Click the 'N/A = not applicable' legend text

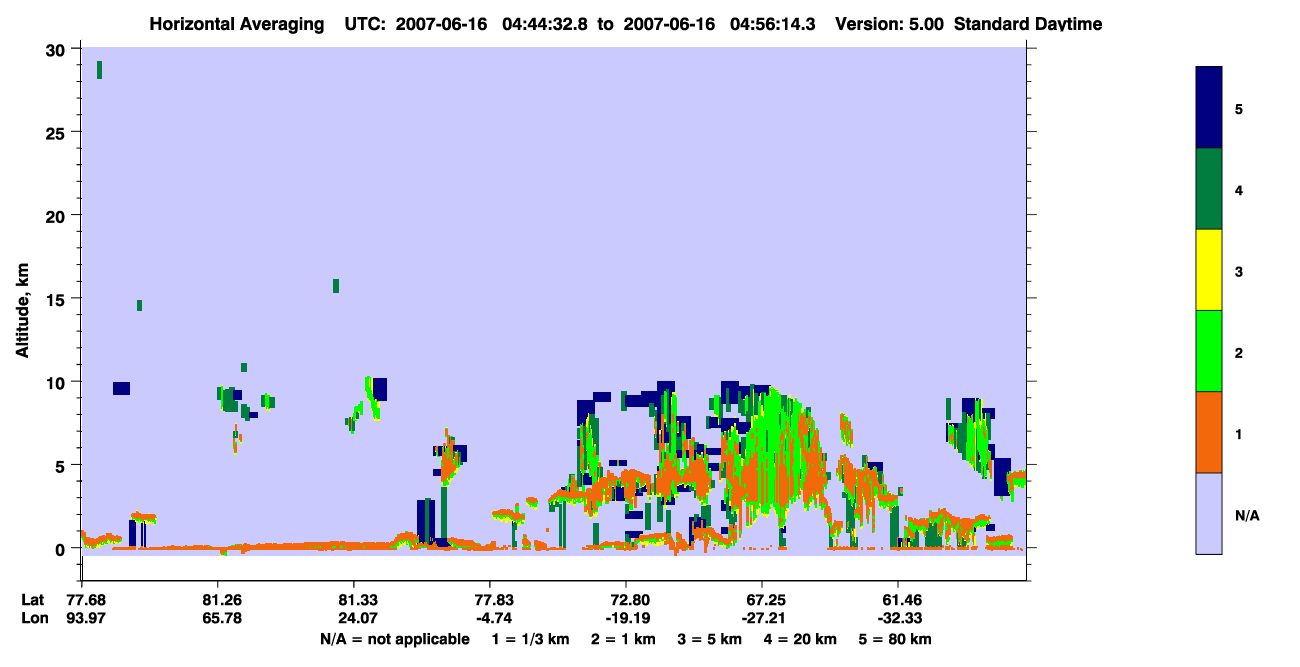click(x=394, y=639)
